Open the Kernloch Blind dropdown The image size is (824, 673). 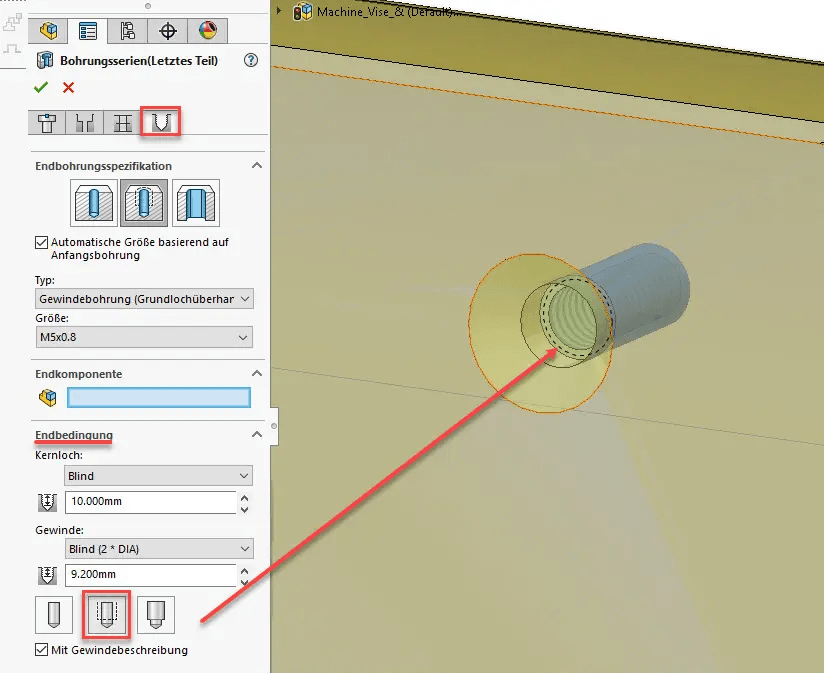coord(158,475)
